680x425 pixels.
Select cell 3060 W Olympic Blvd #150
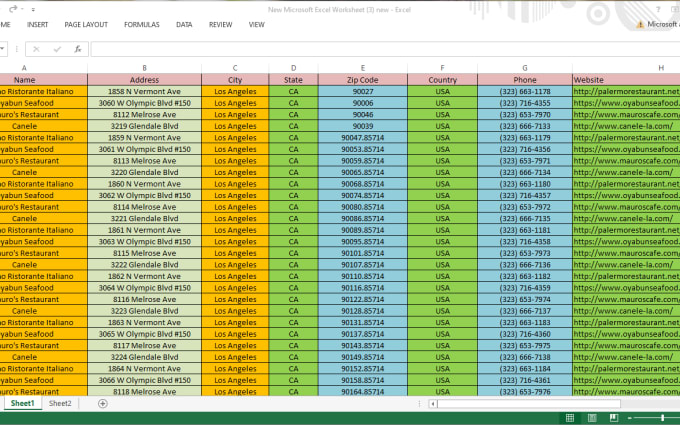coord(144,103)
